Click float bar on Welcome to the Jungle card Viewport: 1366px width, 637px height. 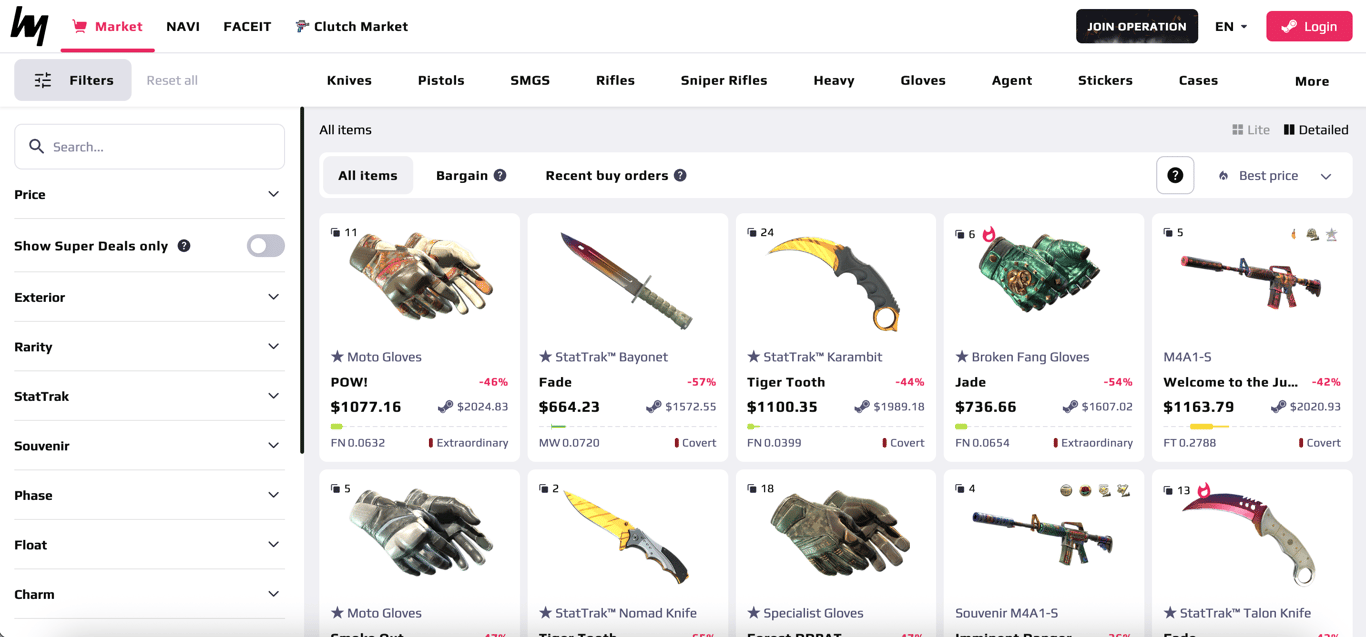1252,427
